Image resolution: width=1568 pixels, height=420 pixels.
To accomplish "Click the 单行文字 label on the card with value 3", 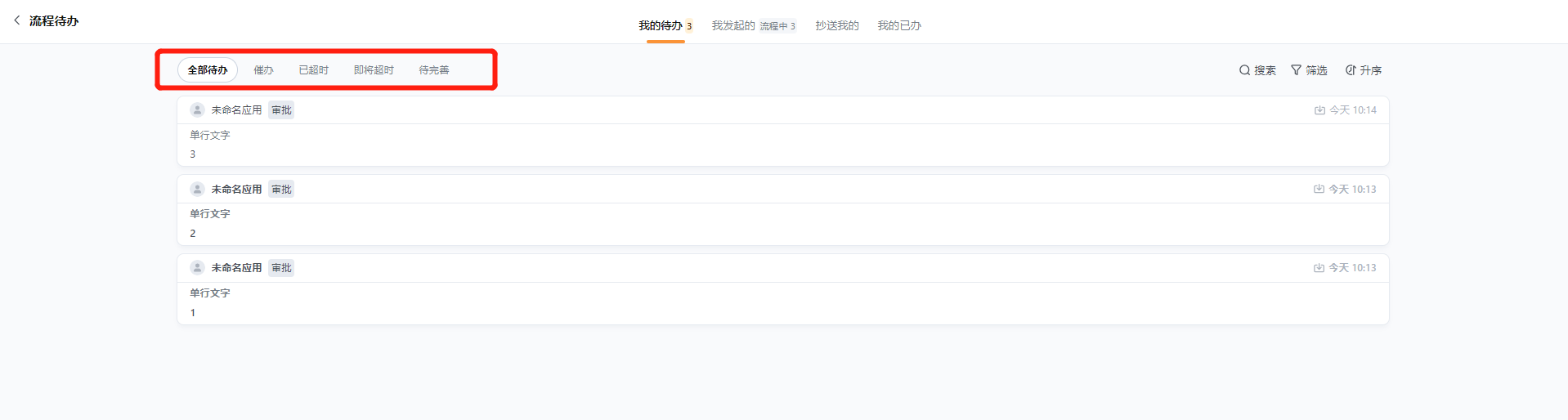I will (x=210, y=135).
